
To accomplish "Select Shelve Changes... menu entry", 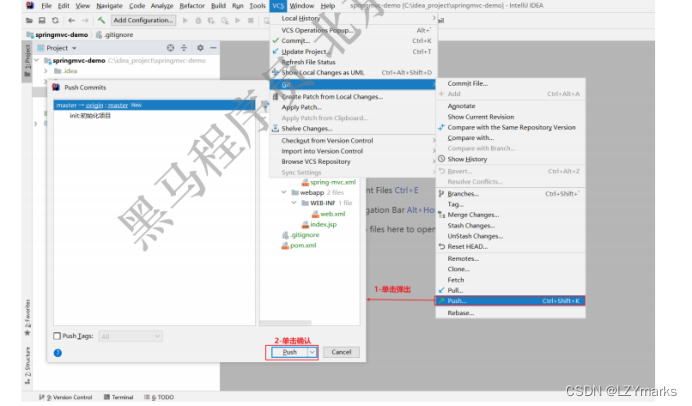I will click(x=353, y=129).
